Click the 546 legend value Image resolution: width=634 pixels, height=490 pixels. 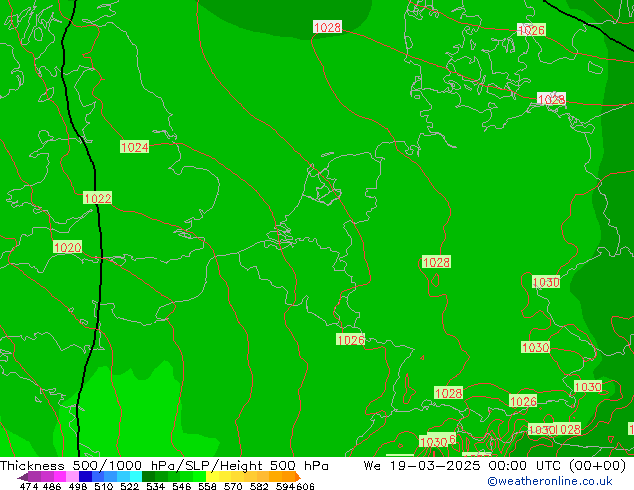click(x=182, y=486)
